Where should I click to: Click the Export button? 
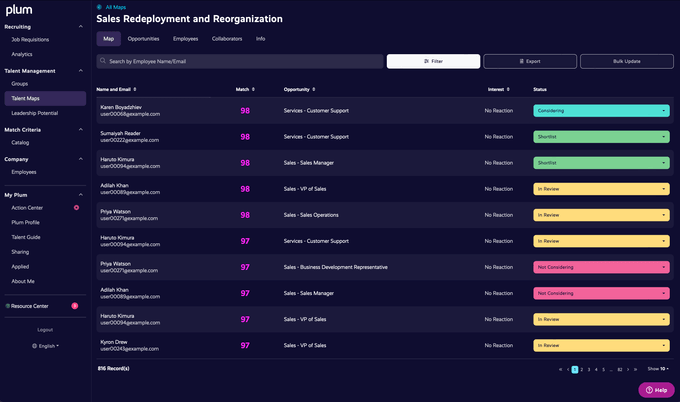pyautogui.click(x=530, y=61)
